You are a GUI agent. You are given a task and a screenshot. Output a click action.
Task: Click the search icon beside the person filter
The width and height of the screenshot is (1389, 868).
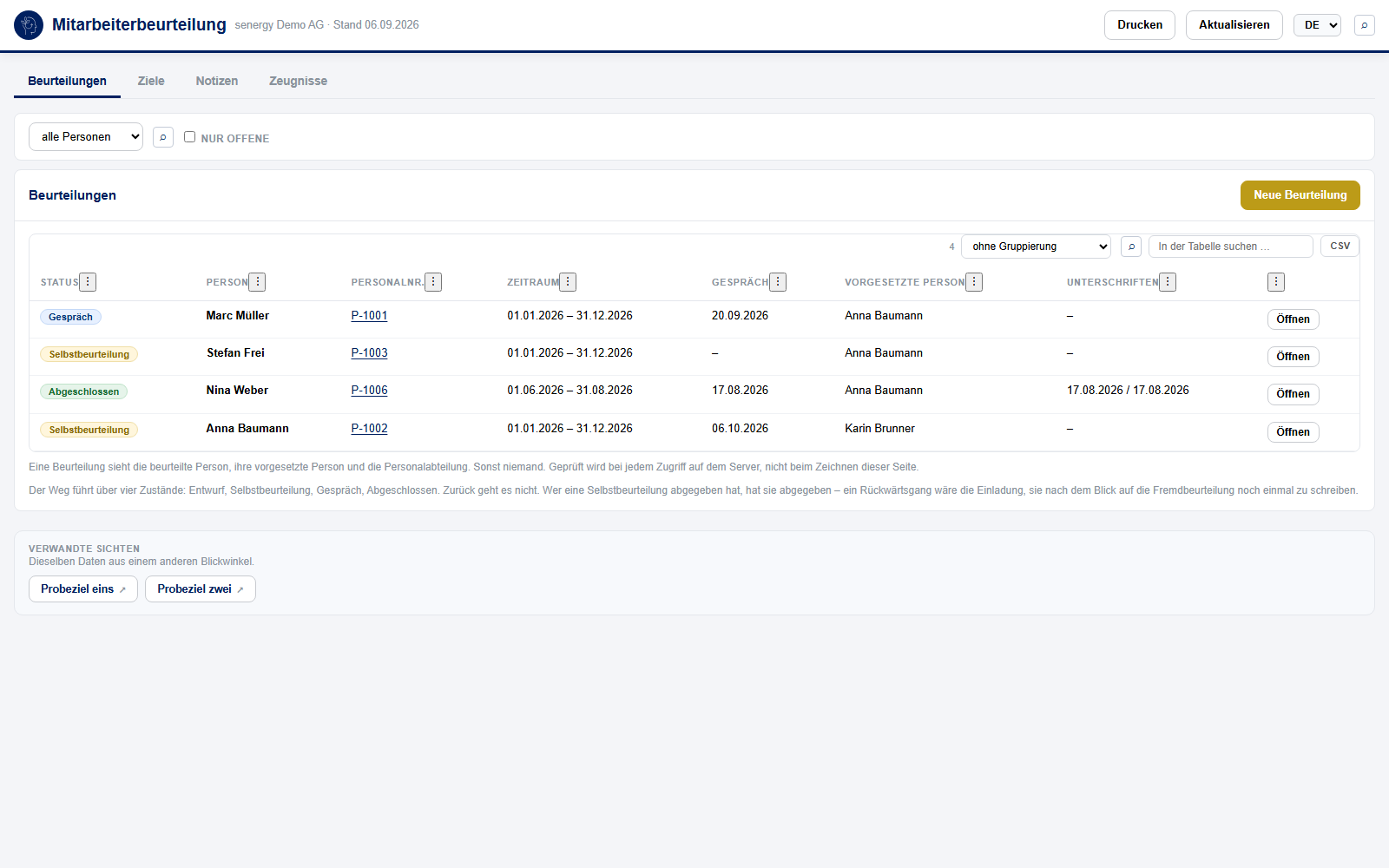[x=163, y=137]
